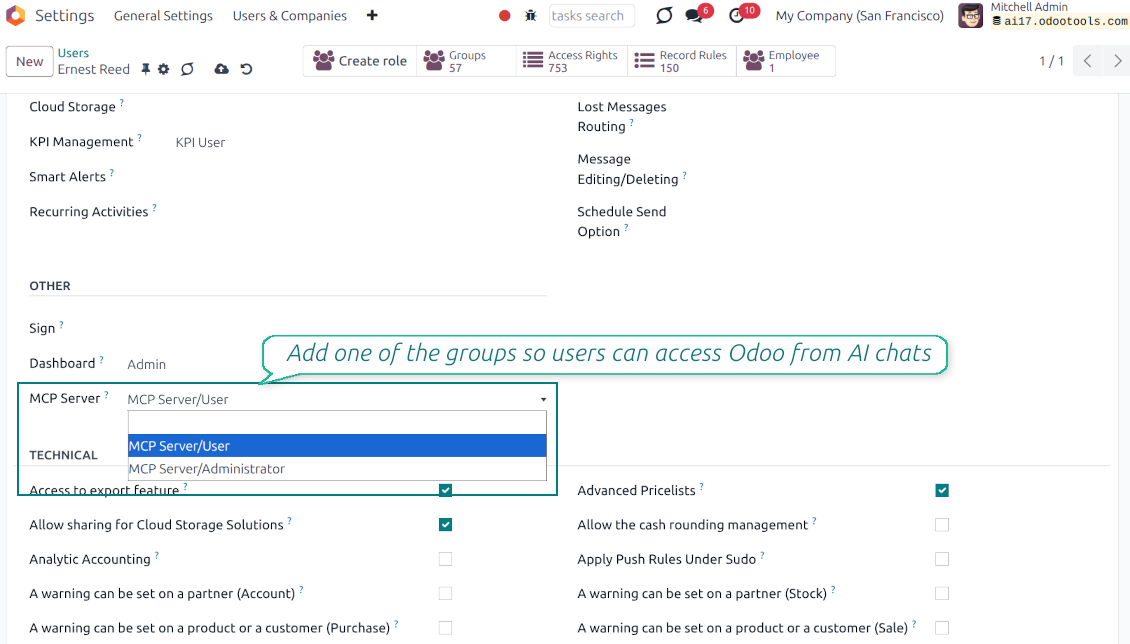Click the New button
The height and width of the screenshot is (644, 1130).
click(29, 61)
